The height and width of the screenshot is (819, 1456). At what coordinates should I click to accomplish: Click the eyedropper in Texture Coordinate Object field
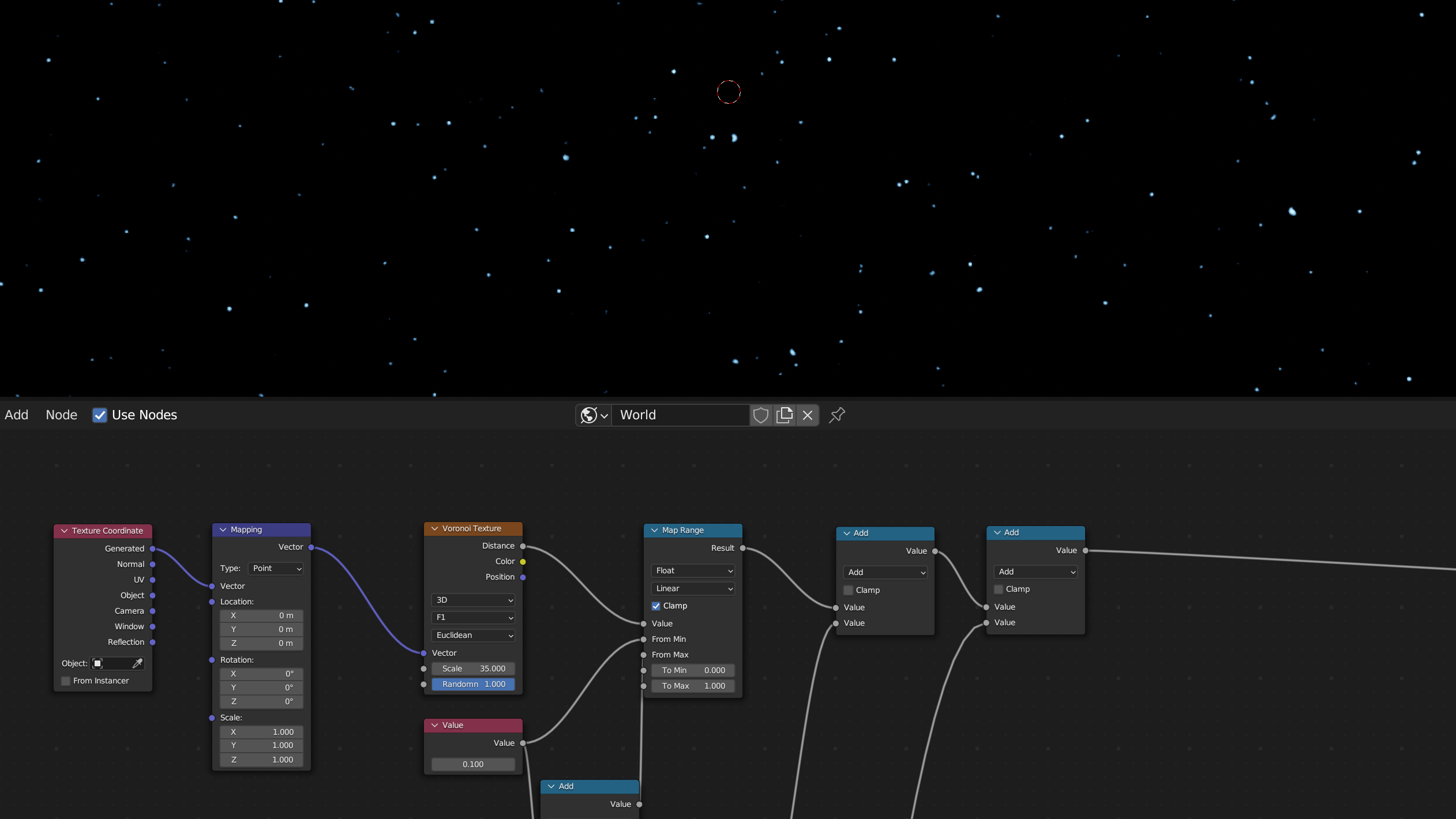[137, 663]
